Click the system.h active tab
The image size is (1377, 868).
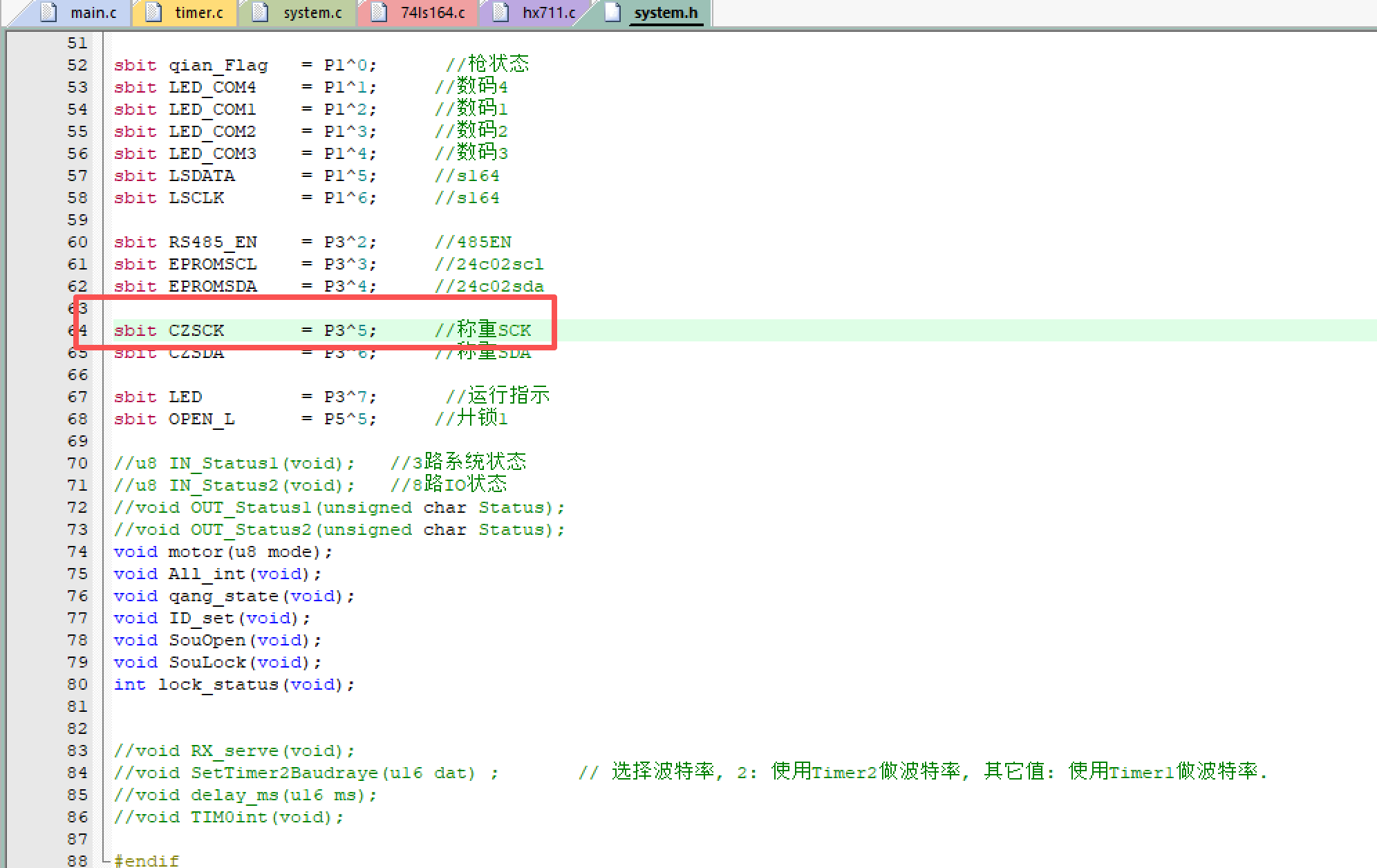666,12
